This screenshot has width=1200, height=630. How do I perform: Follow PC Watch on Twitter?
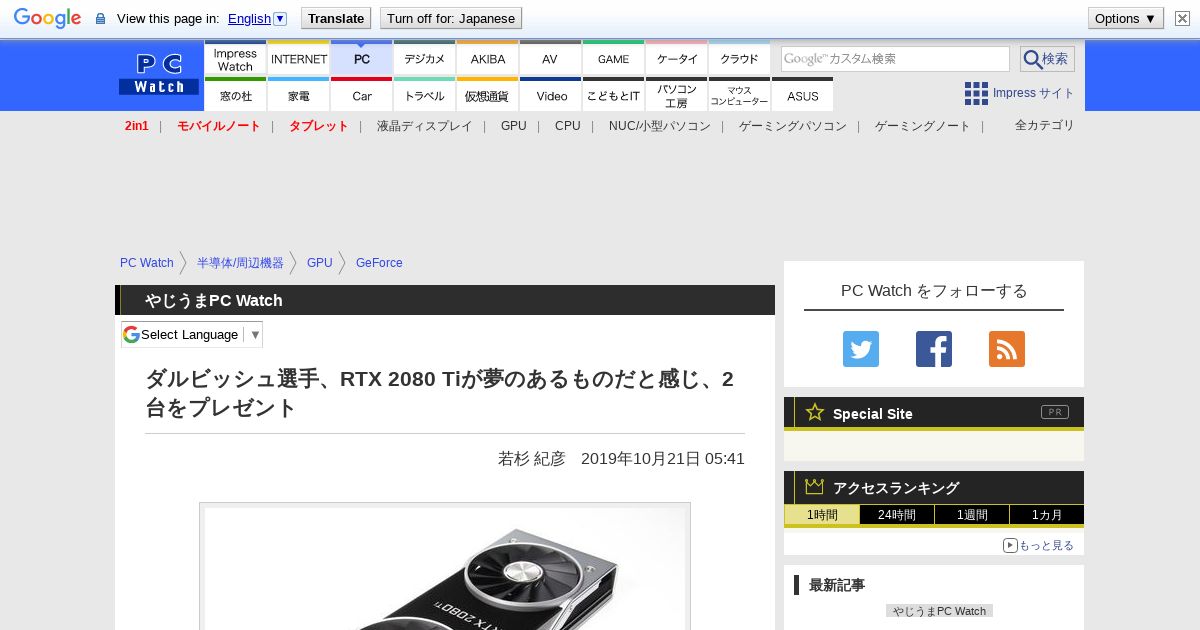coord(861,349)
